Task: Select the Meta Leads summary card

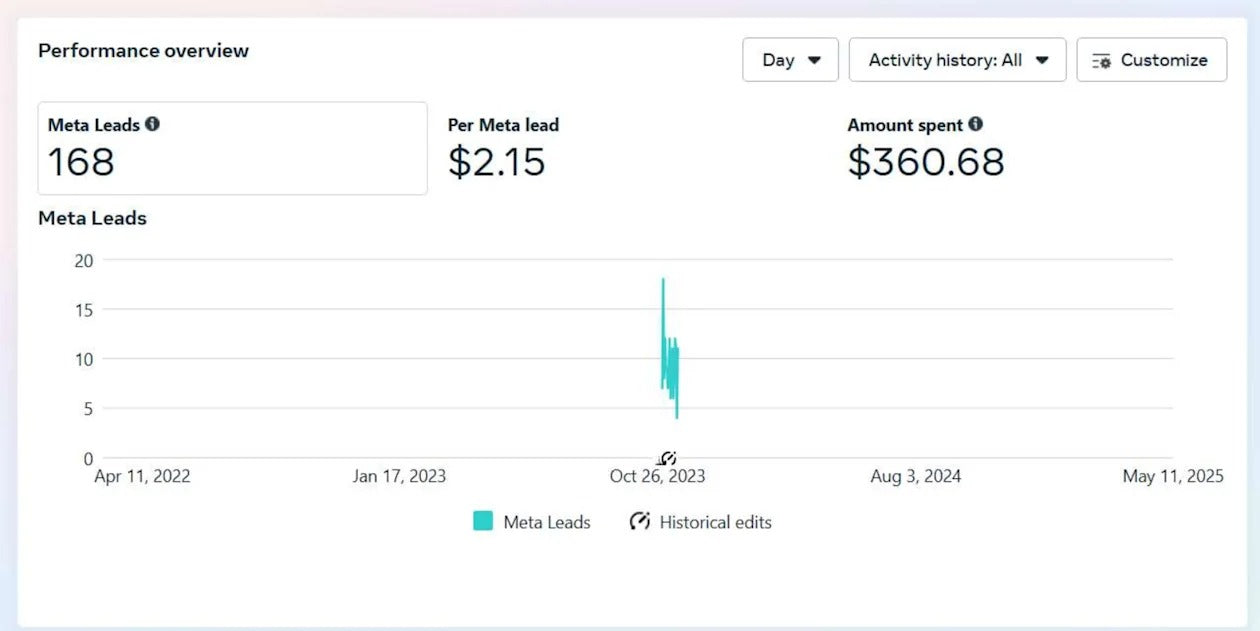Action: (x=232, y=148)
